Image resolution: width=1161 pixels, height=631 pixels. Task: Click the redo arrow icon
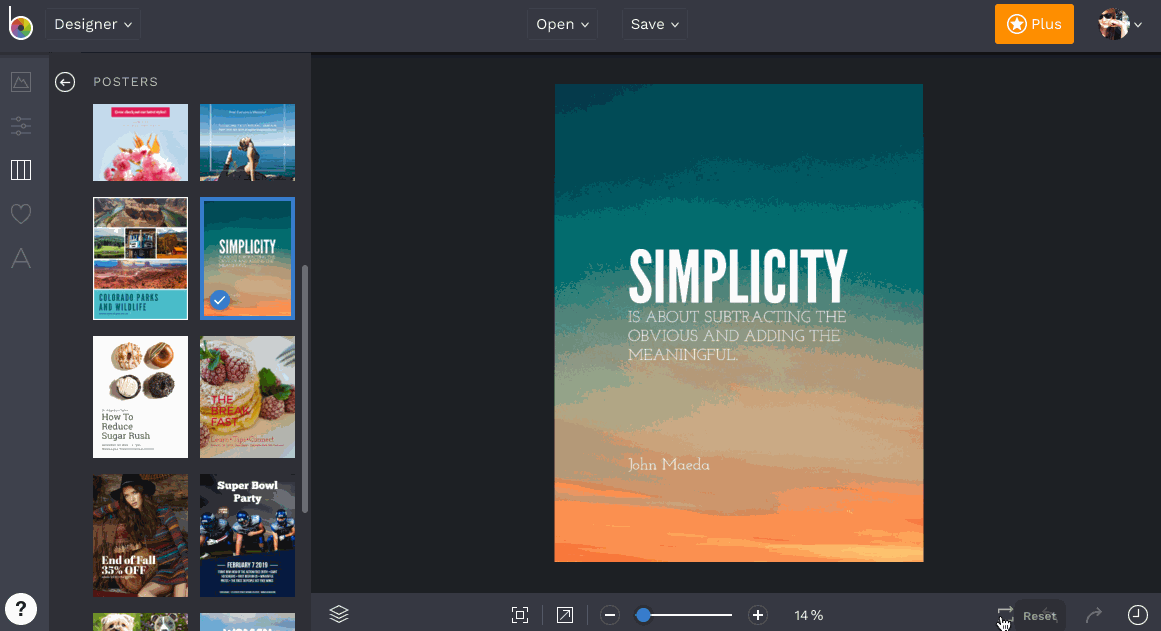(1094, 615)
